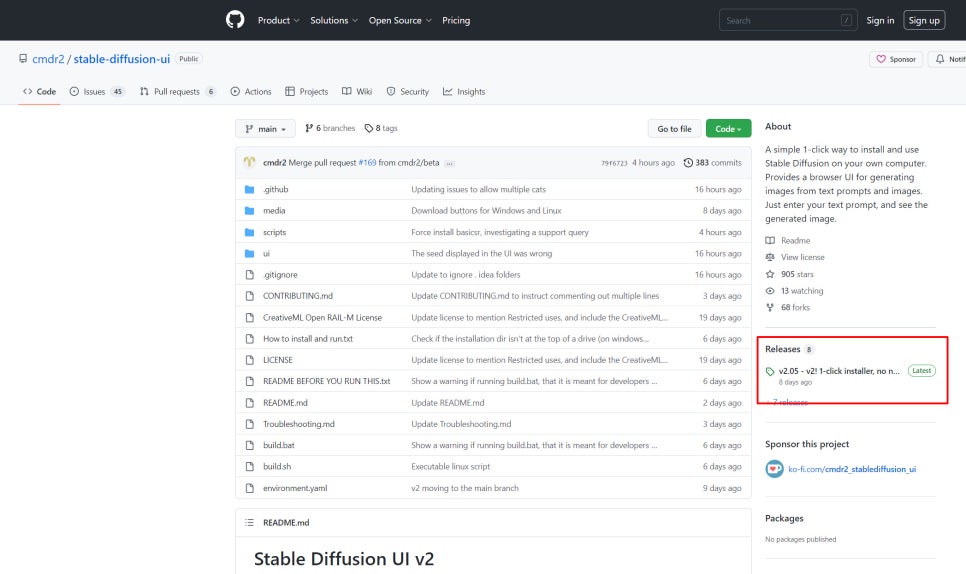966x574 pixels.
Task: Click the Sponsor heart button
Action: click(896, 59)
